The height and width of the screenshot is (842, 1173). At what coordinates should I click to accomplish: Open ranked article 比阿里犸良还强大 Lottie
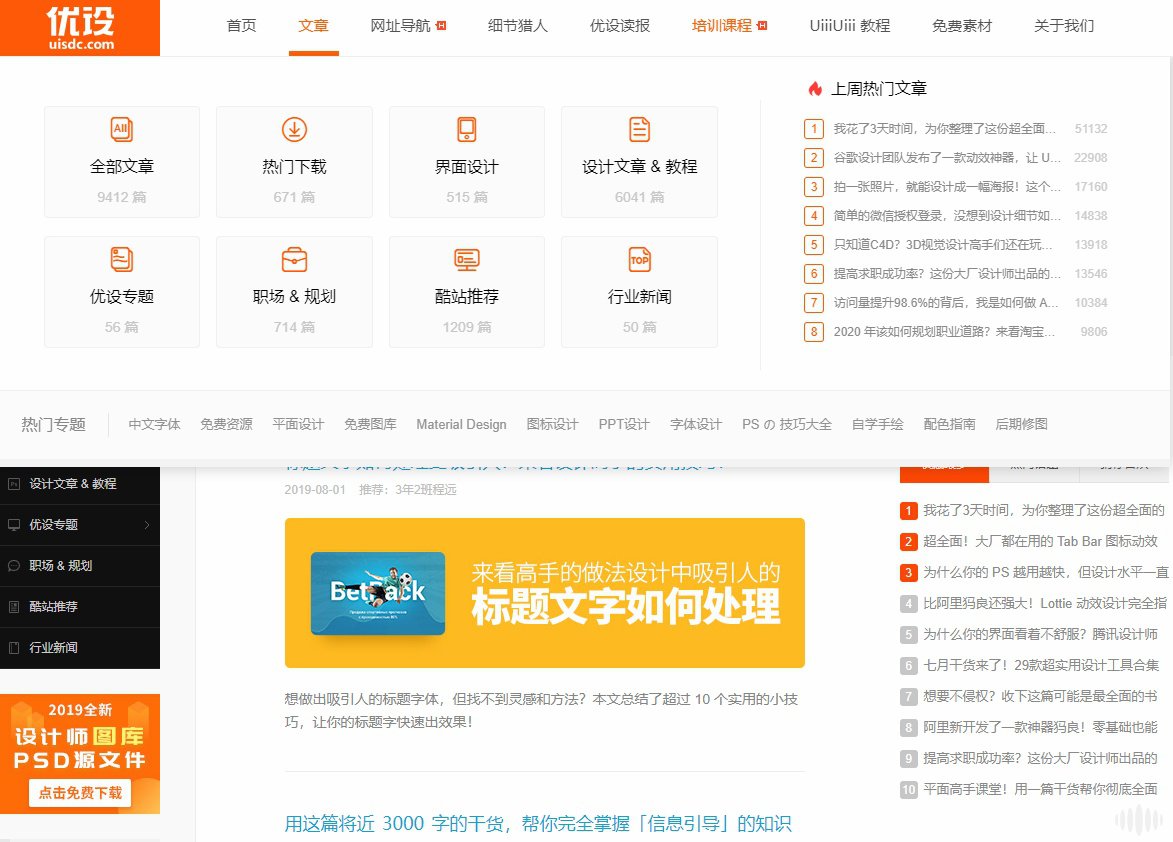pyautogui.click(x=1044, y=603)
